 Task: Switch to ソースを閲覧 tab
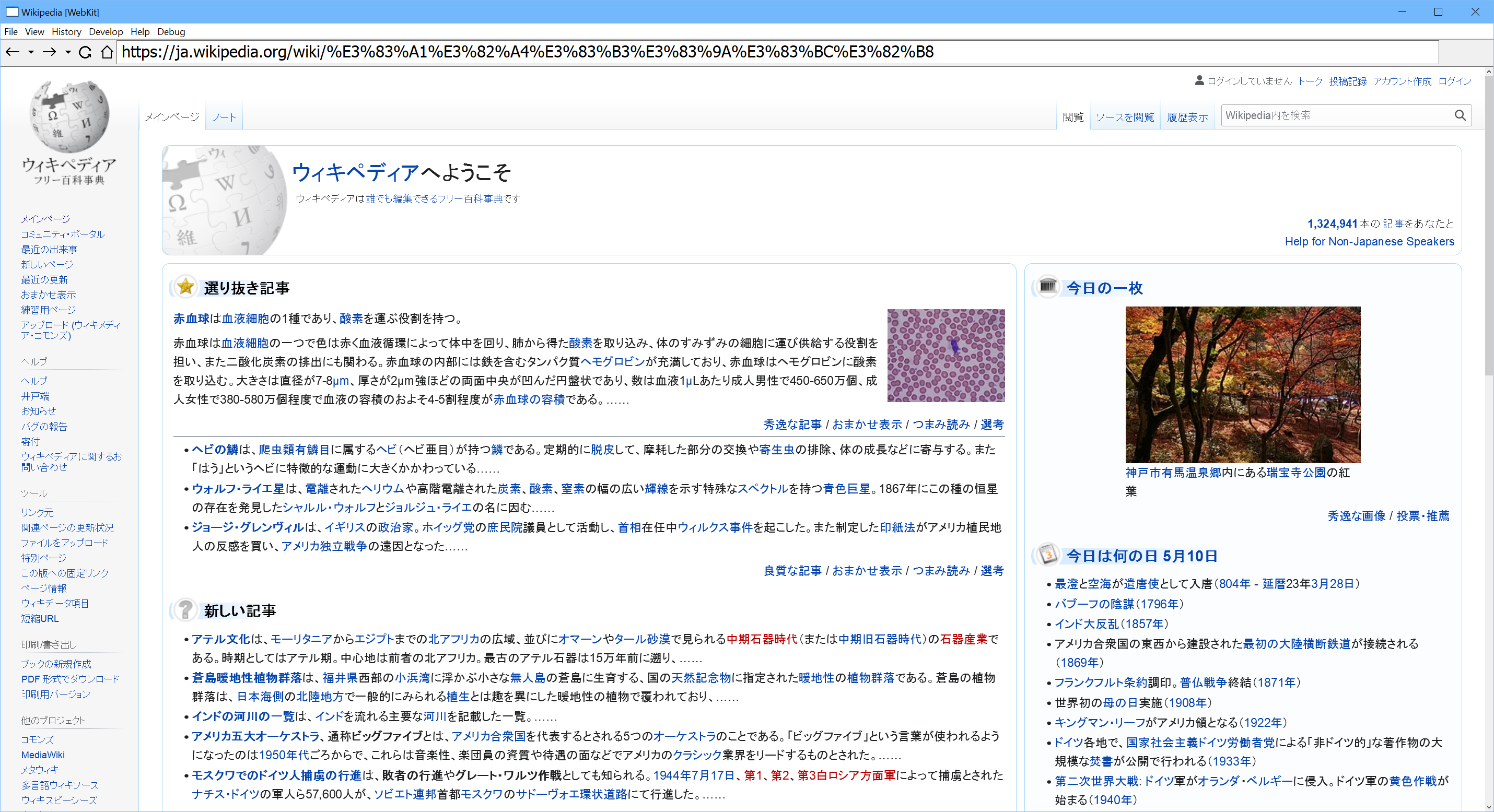[x=1125, y=117]
